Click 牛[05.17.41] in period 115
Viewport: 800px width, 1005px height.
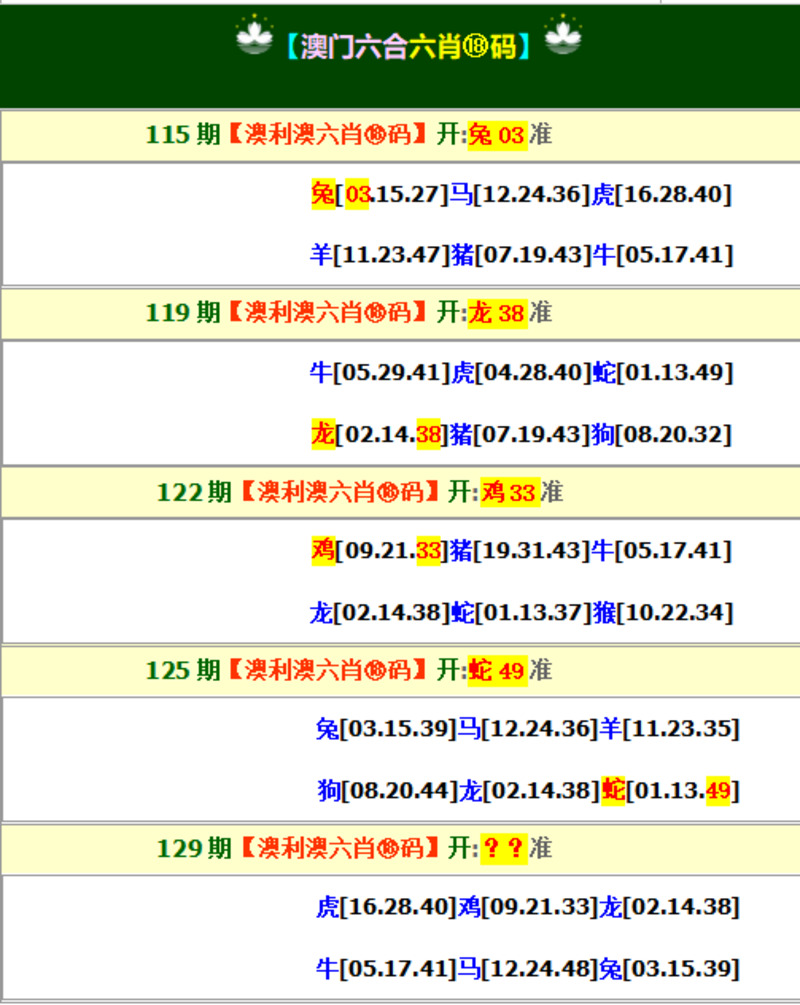click(662, 255)
